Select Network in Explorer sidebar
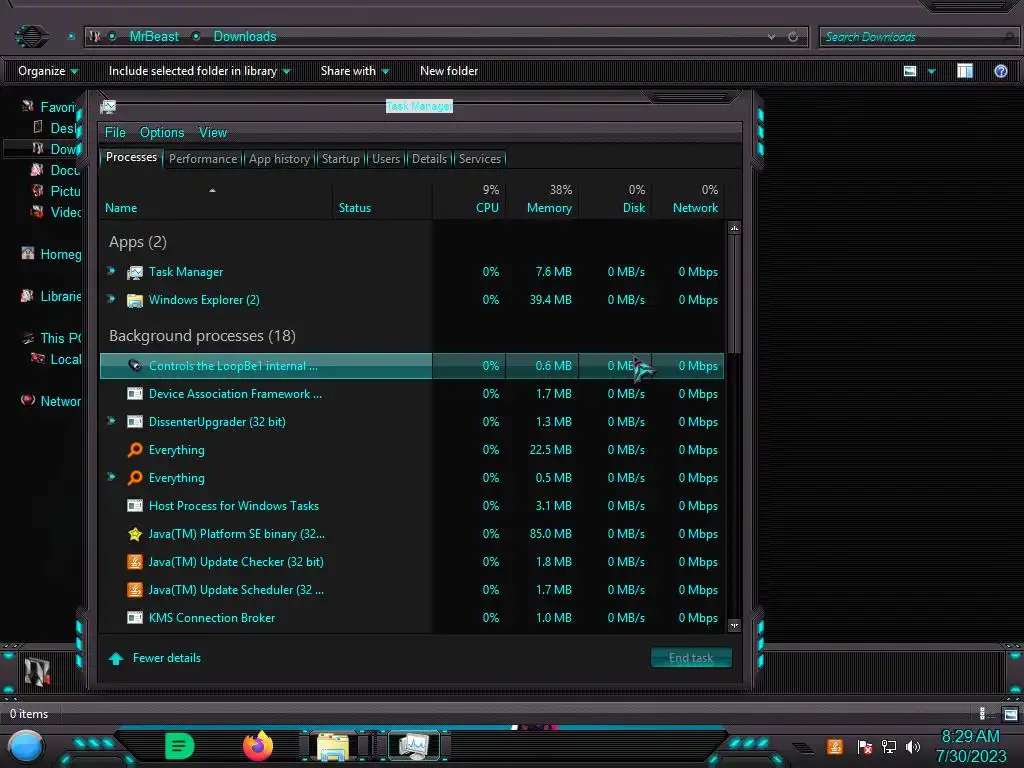 click(x=52, y=401)
